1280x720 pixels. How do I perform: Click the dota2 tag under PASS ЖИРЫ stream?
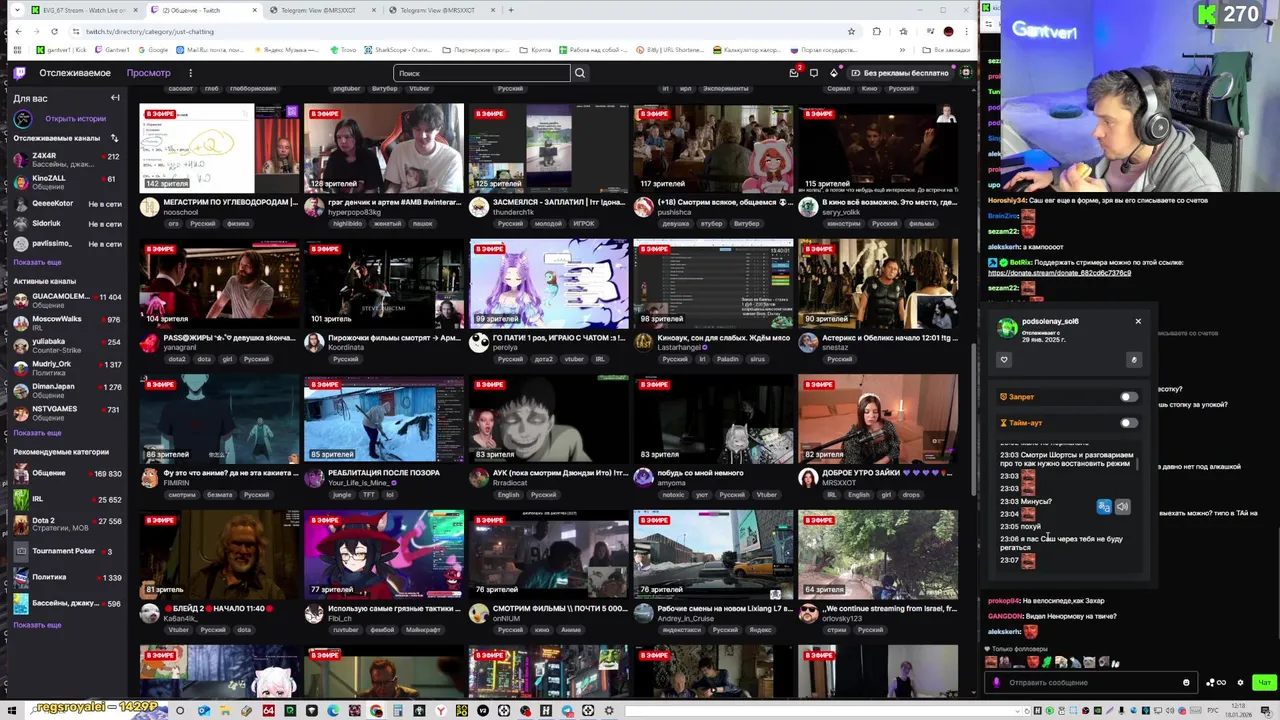pos(175,359)
